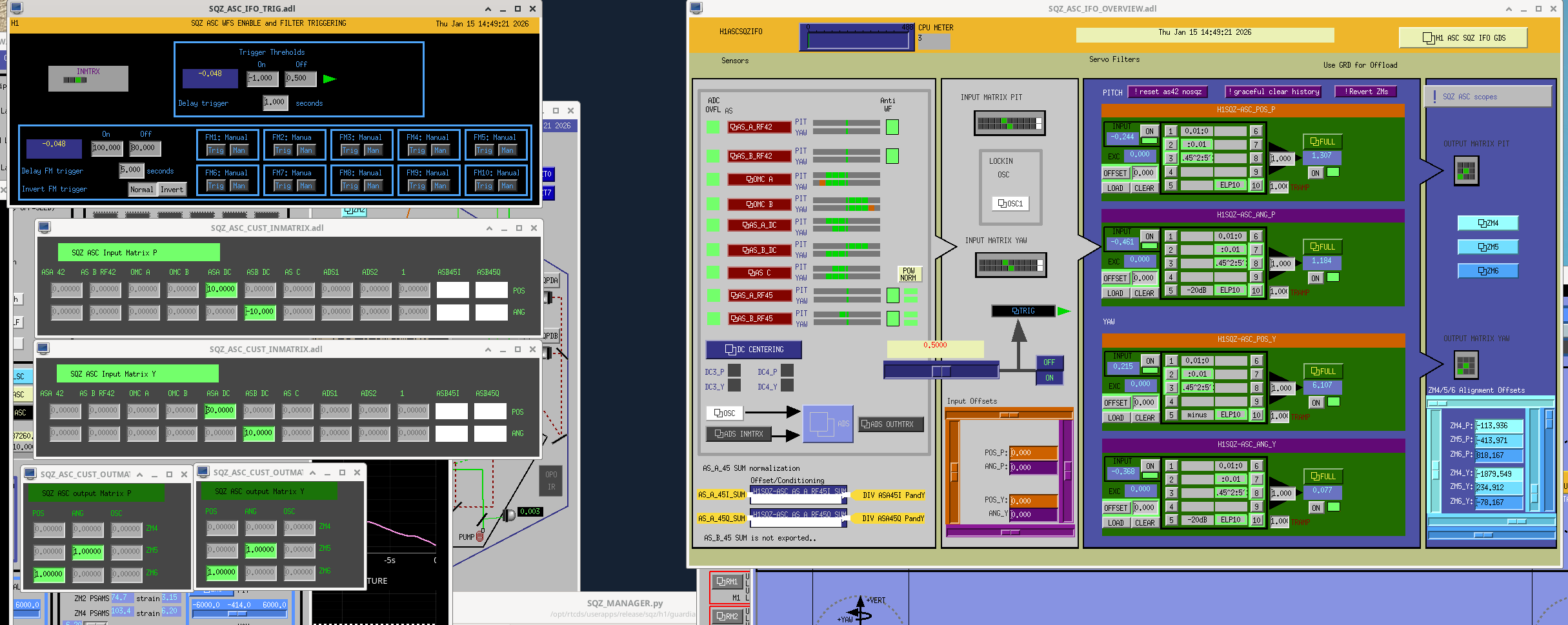Click the blue slider below the 0.5000 readout
1568x625 pixels.
[x=941, y=371]
